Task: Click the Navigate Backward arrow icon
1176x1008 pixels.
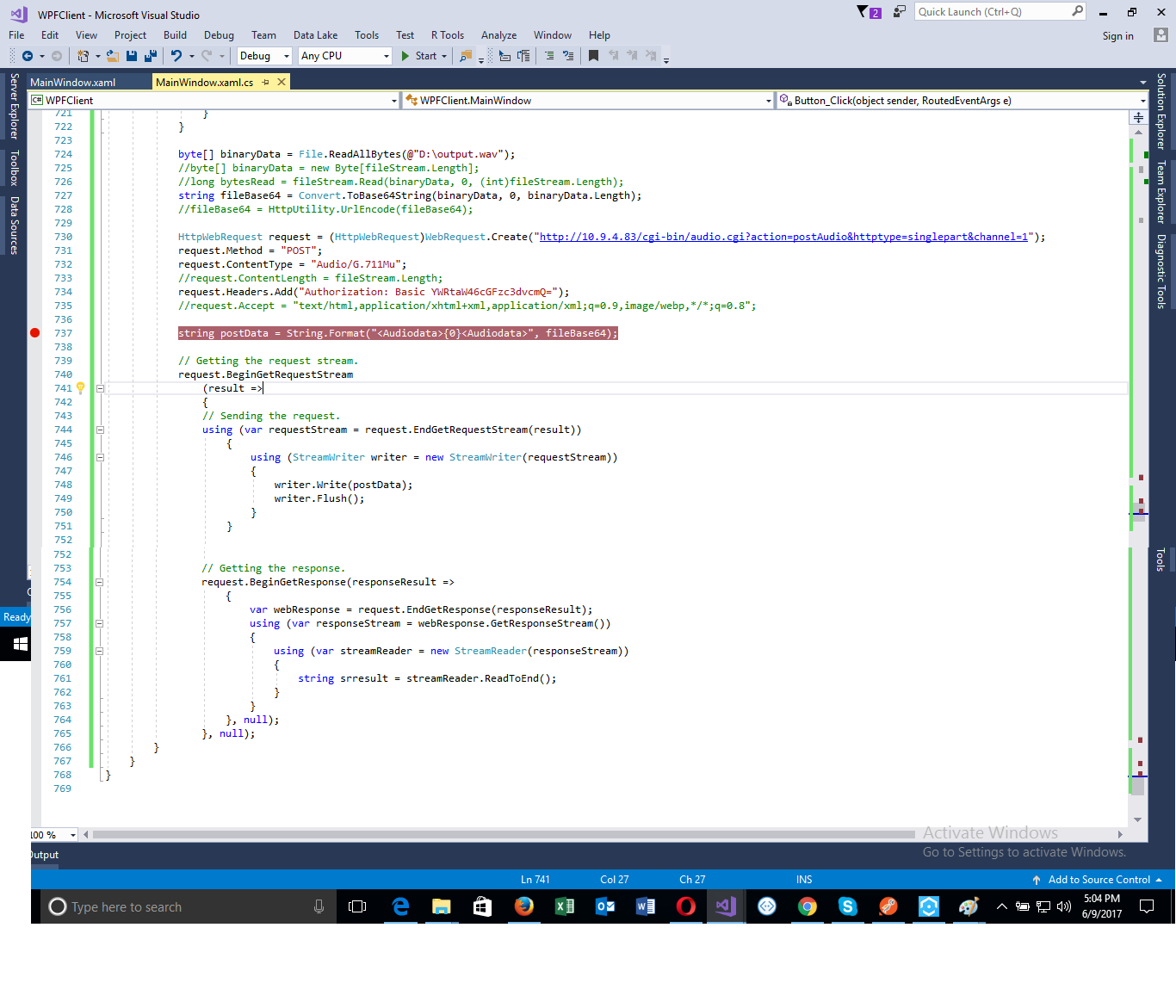Action: [x=28, y=56]
